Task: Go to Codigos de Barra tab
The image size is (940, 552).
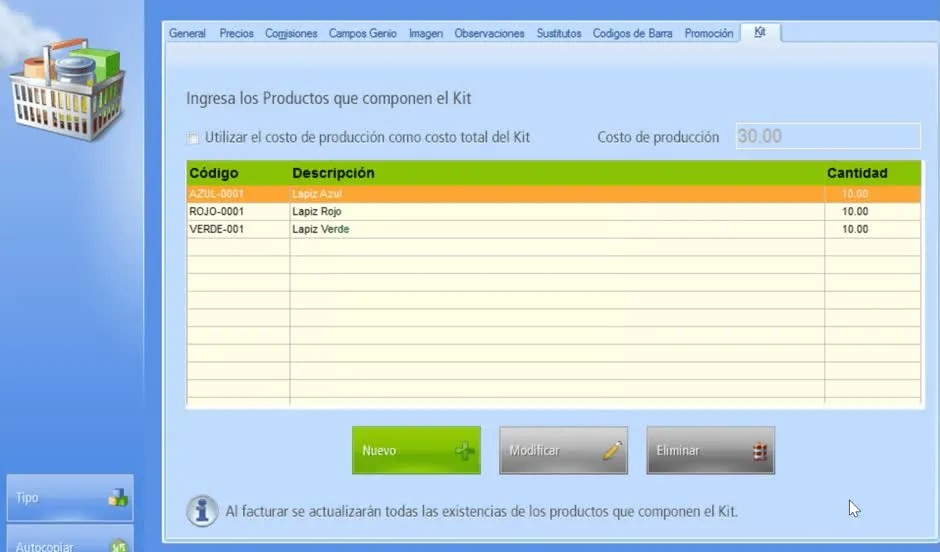Action: (x=632, y=34)
